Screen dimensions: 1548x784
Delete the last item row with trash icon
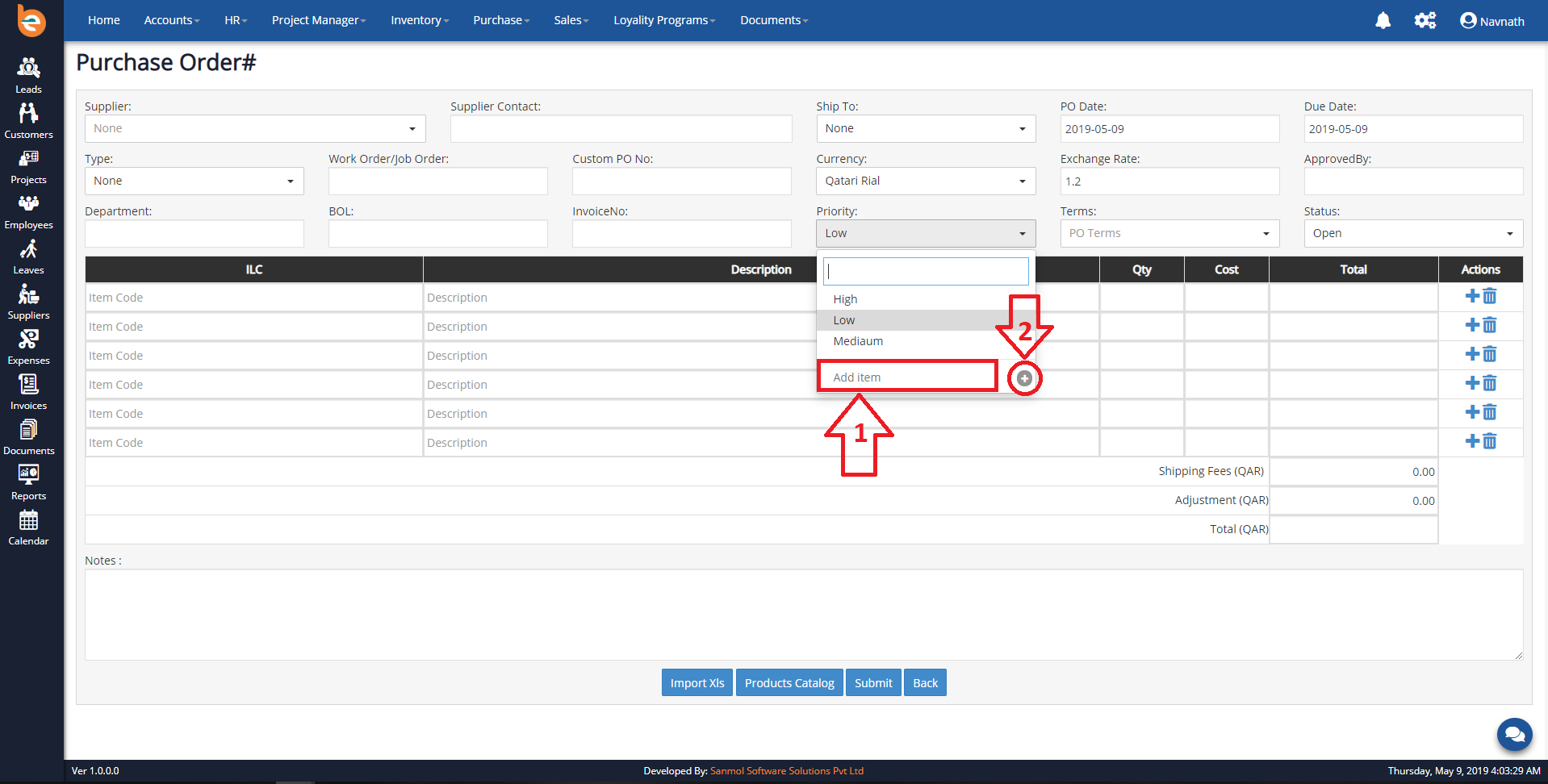pos(1490,441)
